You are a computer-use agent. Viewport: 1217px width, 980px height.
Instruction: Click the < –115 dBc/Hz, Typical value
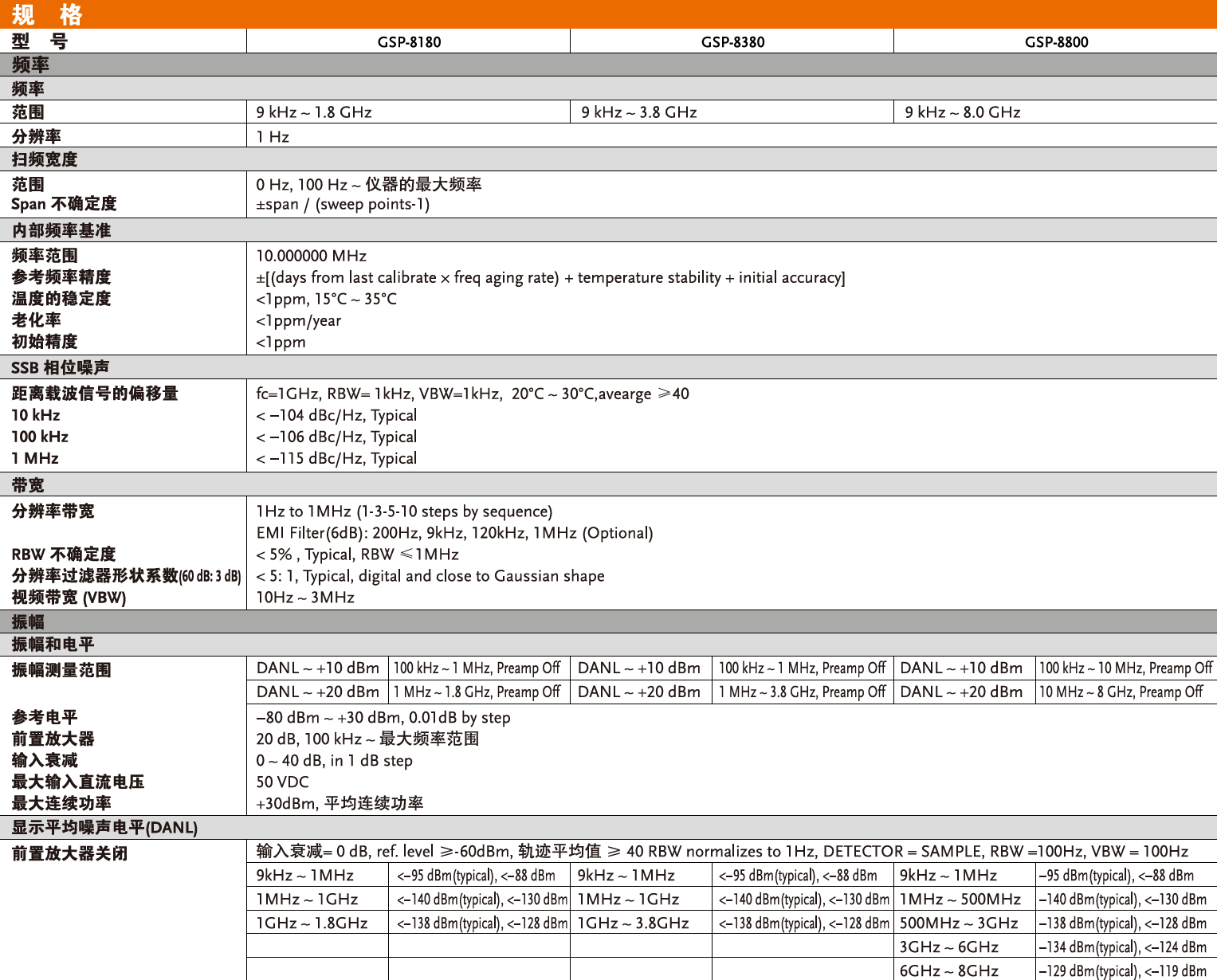[x=336, y=458]
